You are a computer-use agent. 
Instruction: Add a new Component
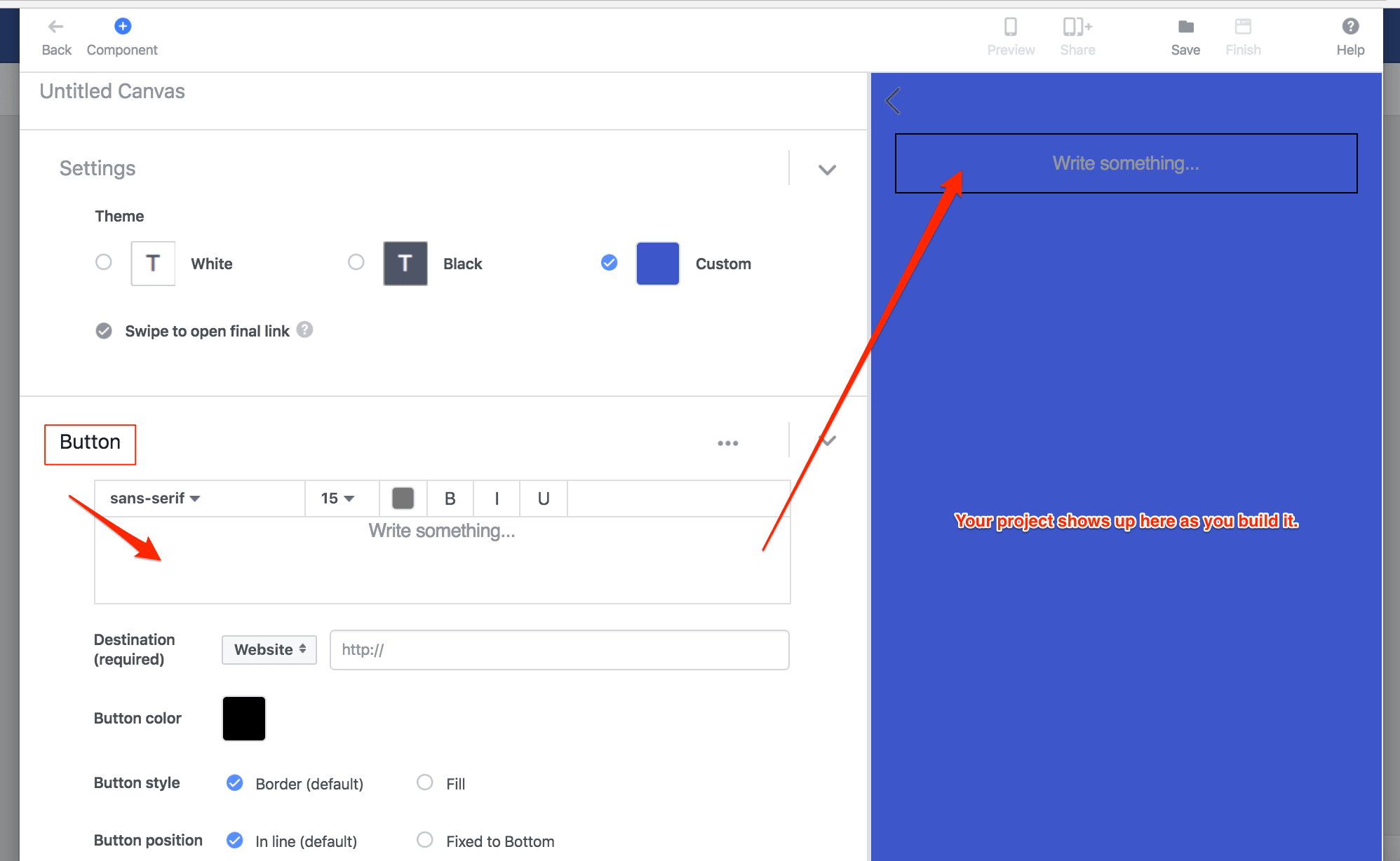(x=122, y=27)
